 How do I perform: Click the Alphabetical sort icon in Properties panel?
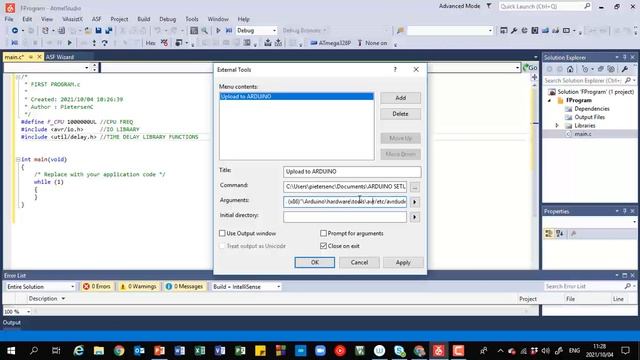(x=560, y=233)
